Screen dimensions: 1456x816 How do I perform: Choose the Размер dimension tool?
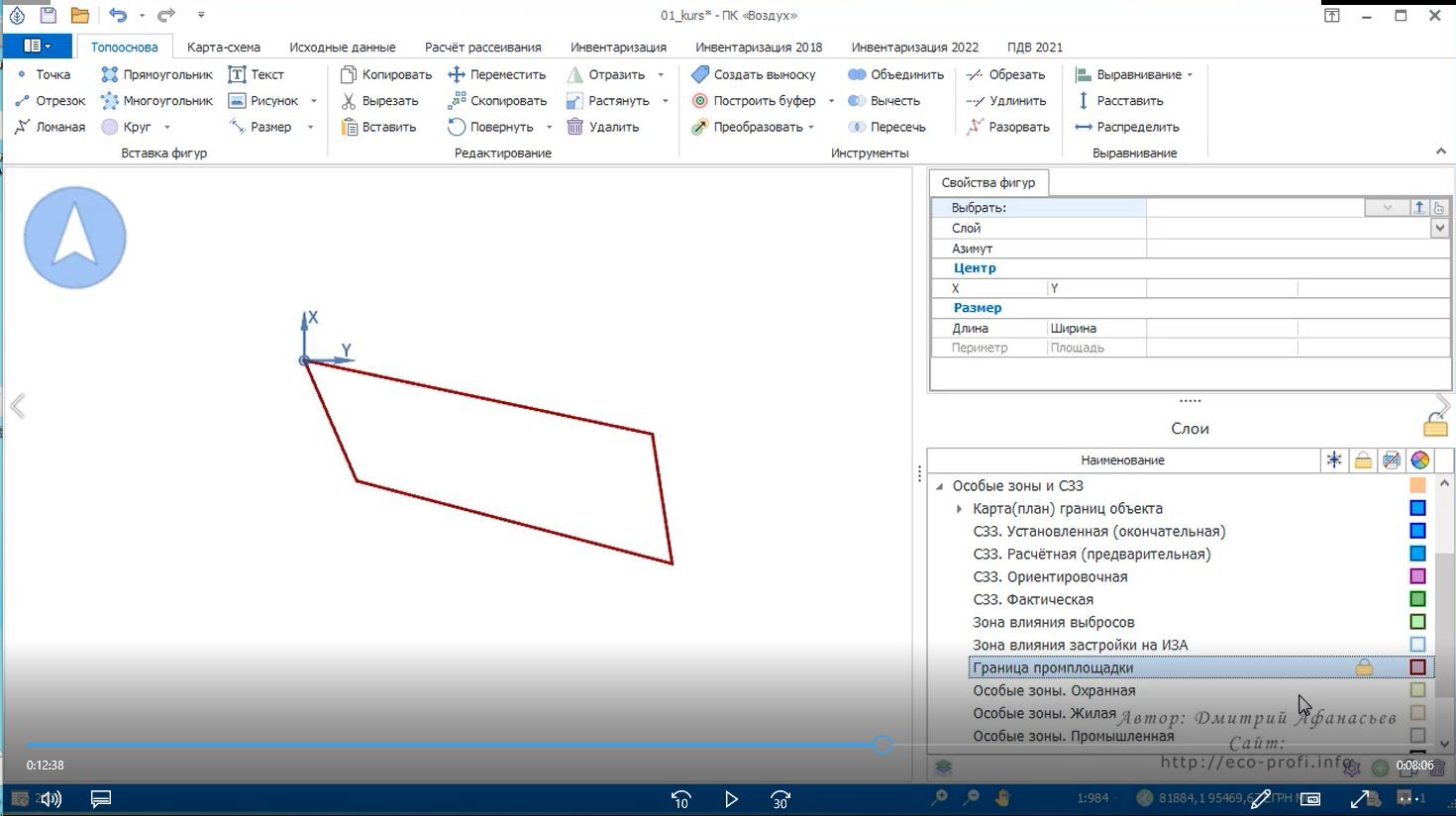pyautogui.click(x=260, y=127)
